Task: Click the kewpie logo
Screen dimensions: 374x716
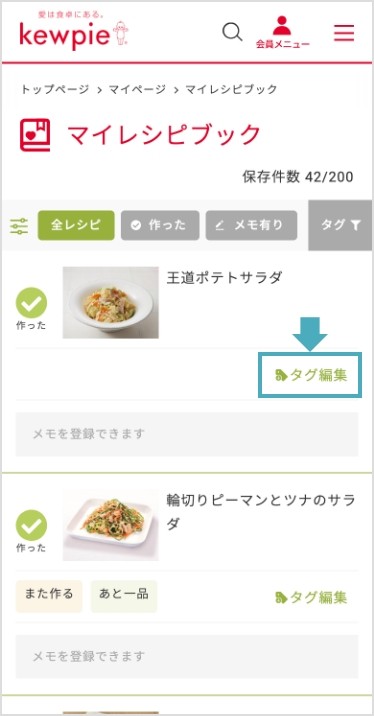Action: pyautogui.click(x=74, y=31)
